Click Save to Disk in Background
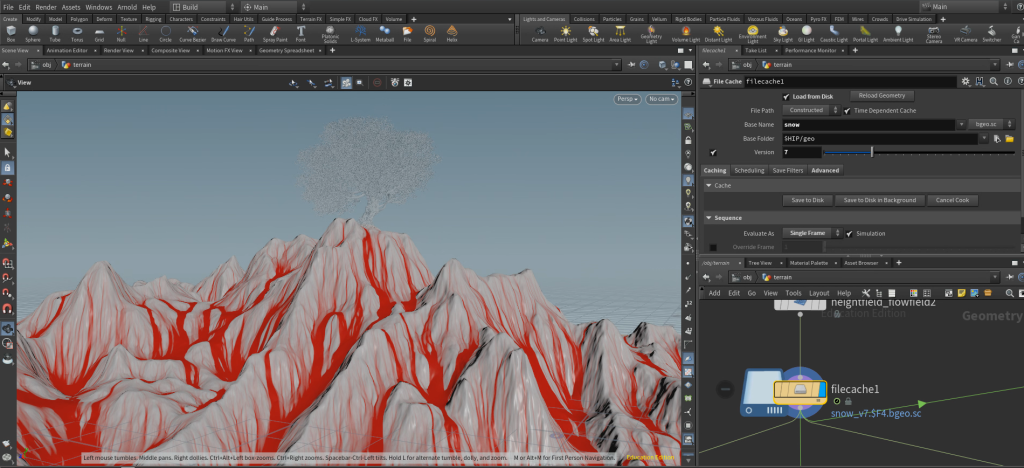Viewport: 1024px width, 468px height. pyautogui.click(x=880, y=200)
